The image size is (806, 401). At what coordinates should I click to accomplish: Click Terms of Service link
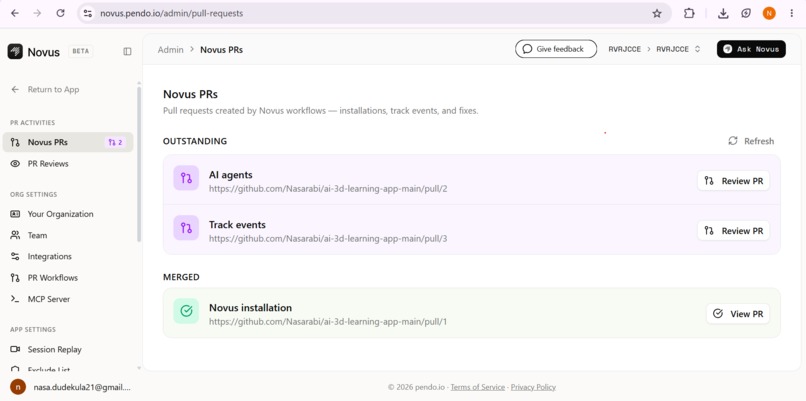pos(478,387)
